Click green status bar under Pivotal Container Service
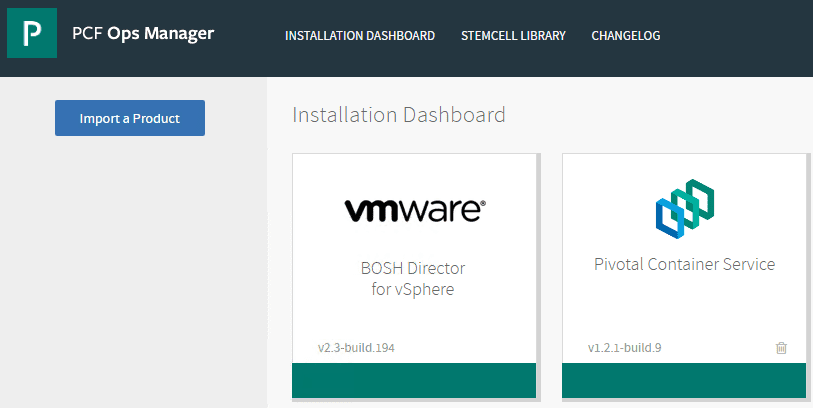The height and width of the screenshot is (408, 813). 685,380
